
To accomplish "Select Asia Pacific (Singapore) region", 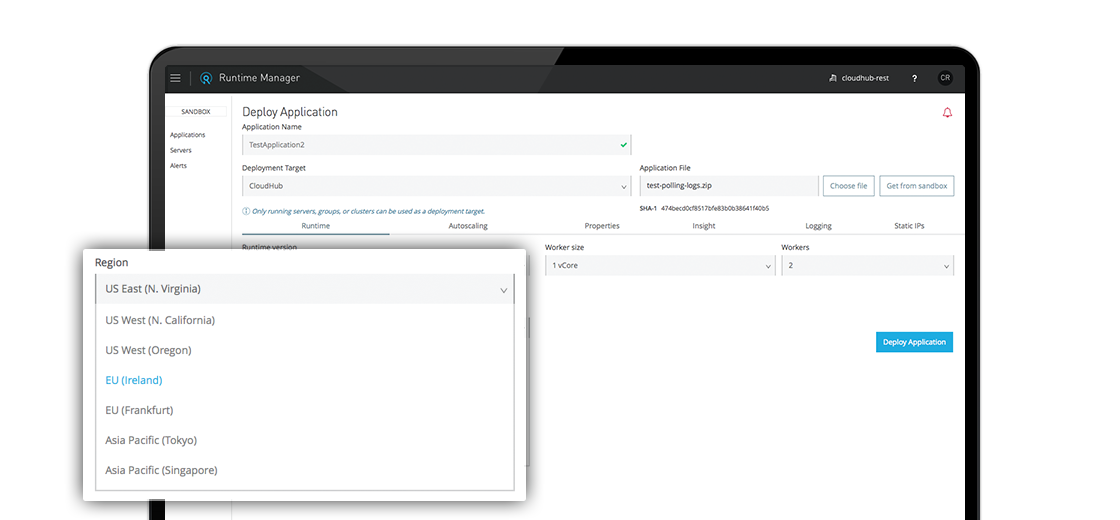I will [305, 470].
